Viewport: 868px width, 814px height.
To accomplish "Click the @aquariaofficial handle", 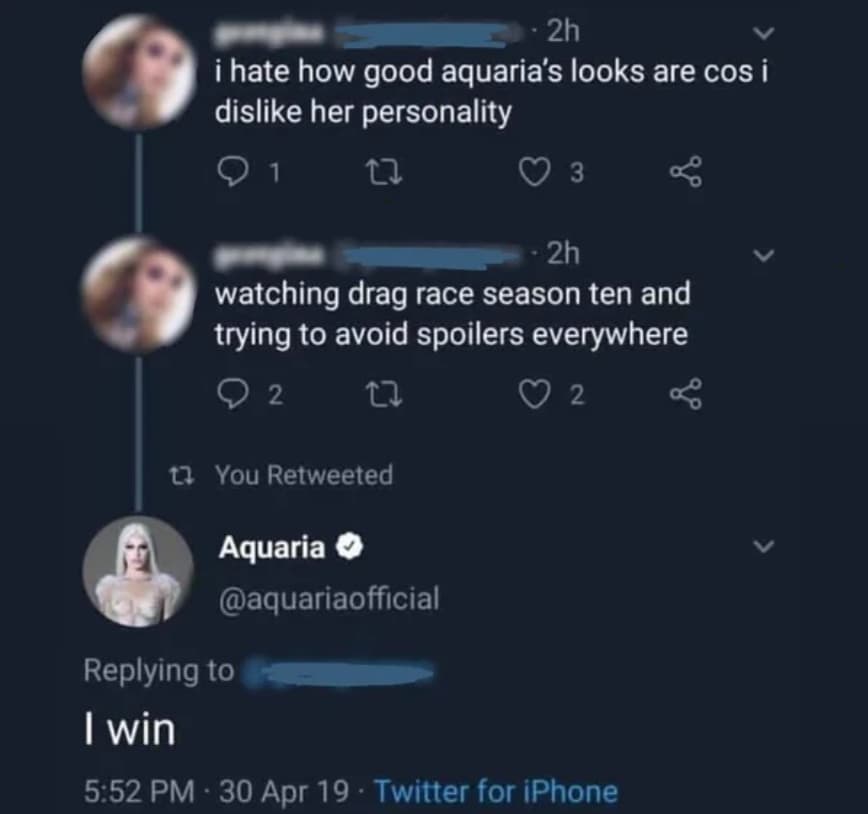I will 329,599.
